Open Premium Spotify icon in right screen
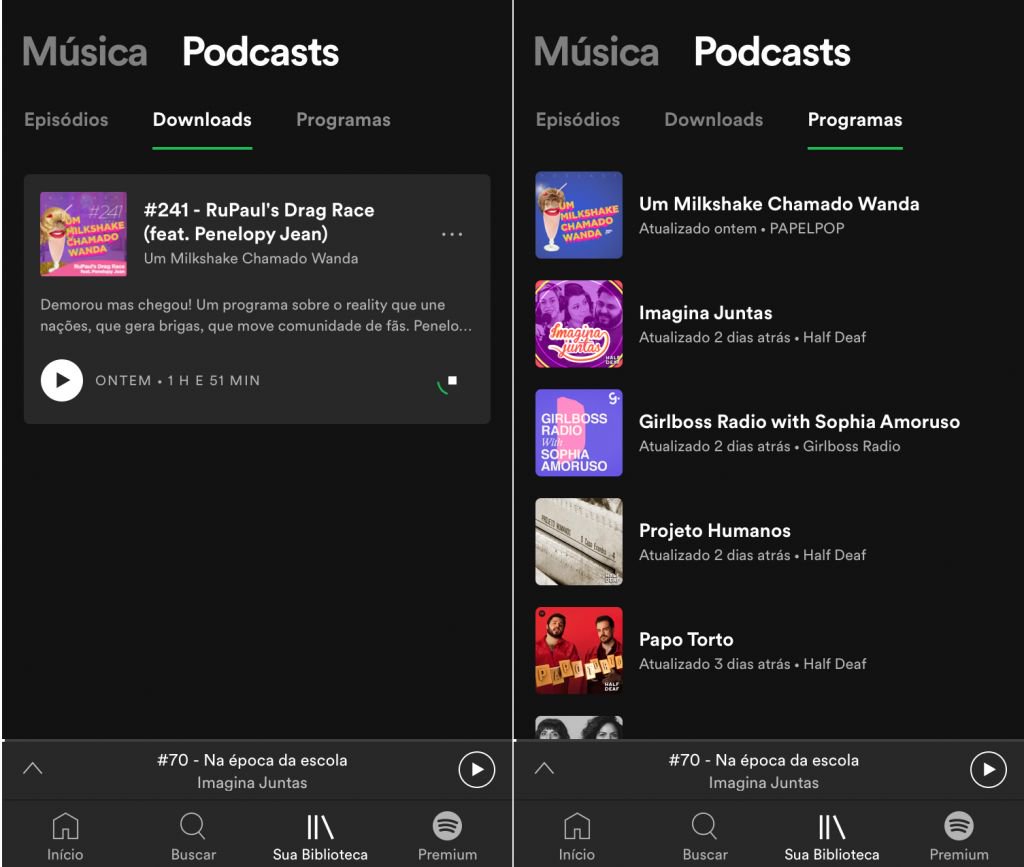Viewport: 1024px width, 867px height. (x=959, y=826)
